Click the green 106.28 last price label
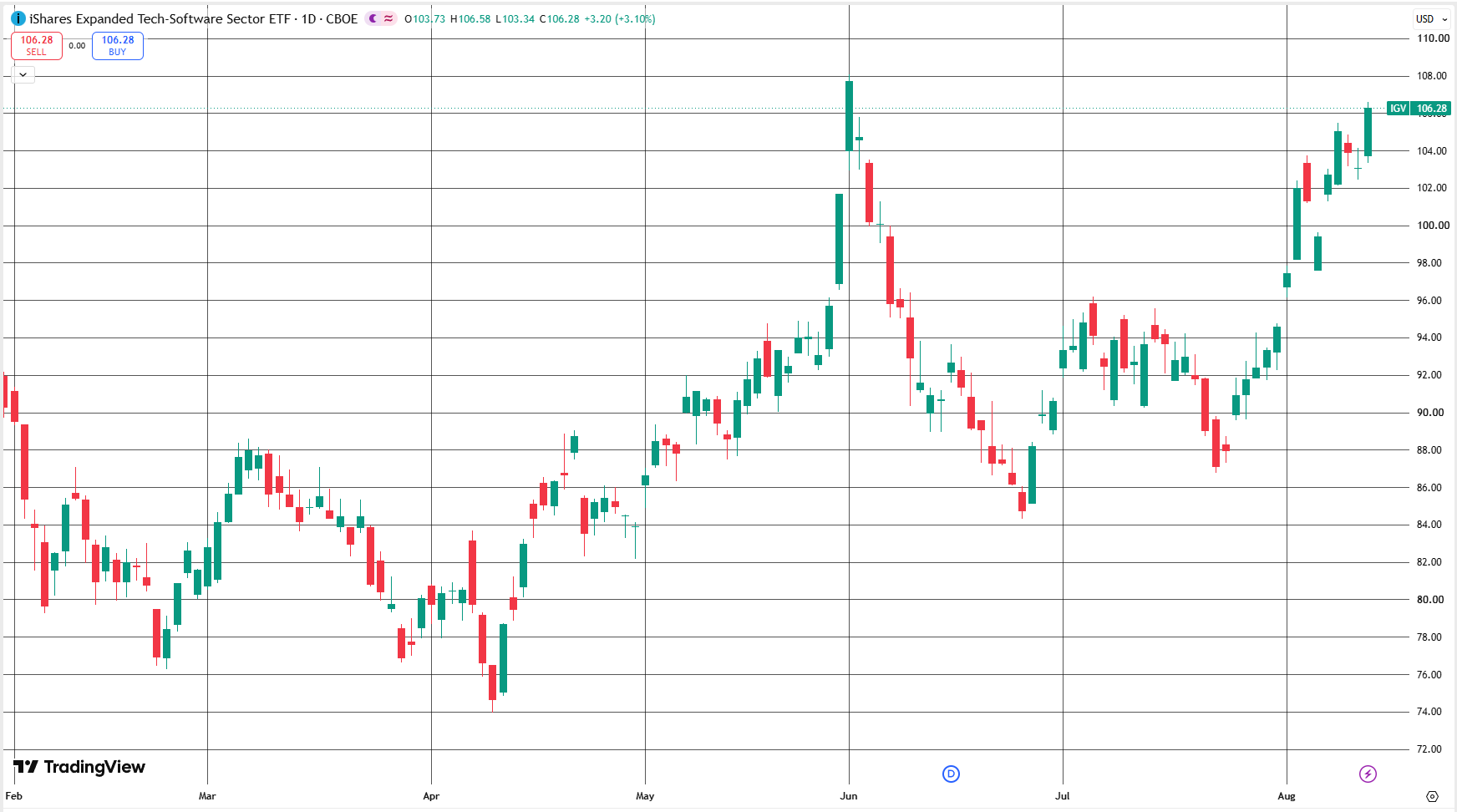The width and height of the screenshot is (1457, 812). coord(1432,109)
